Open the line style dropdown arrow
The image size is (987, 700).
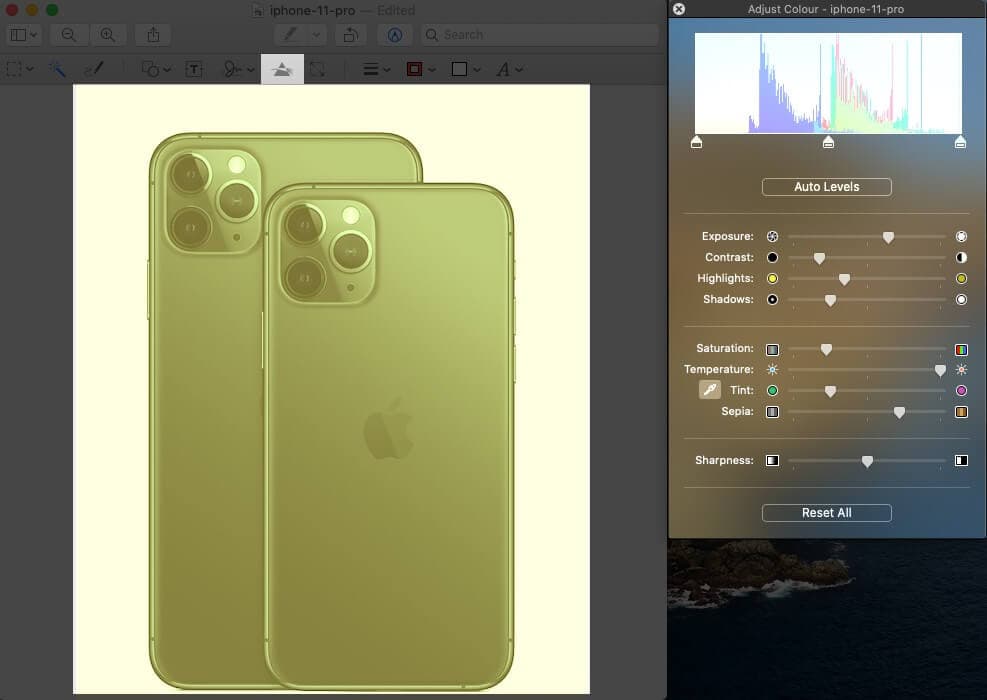pyautogui.click(x=386, y=69)
